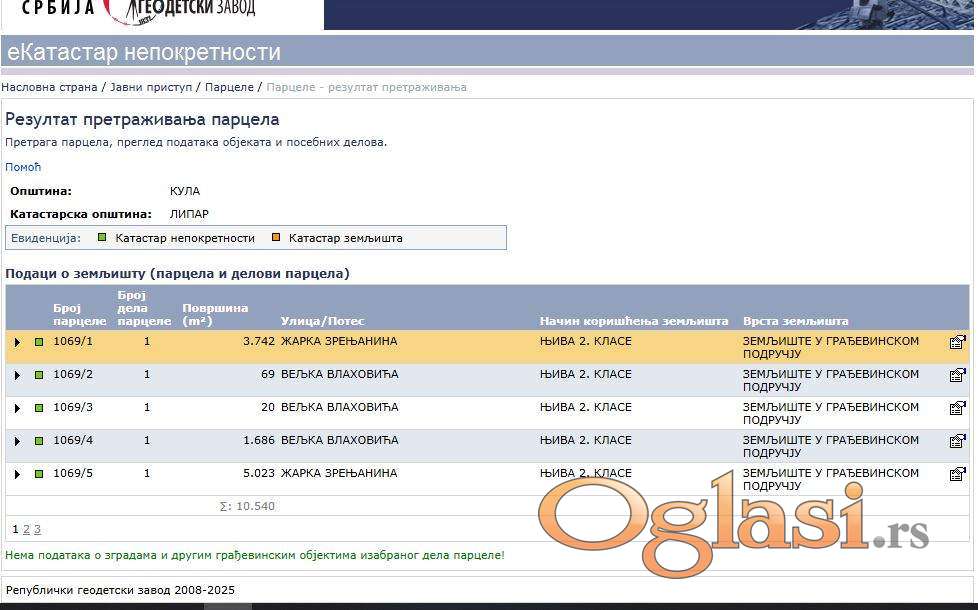Expand row for parcel 1069/4
978x610 pixels.
pos(17,441)
